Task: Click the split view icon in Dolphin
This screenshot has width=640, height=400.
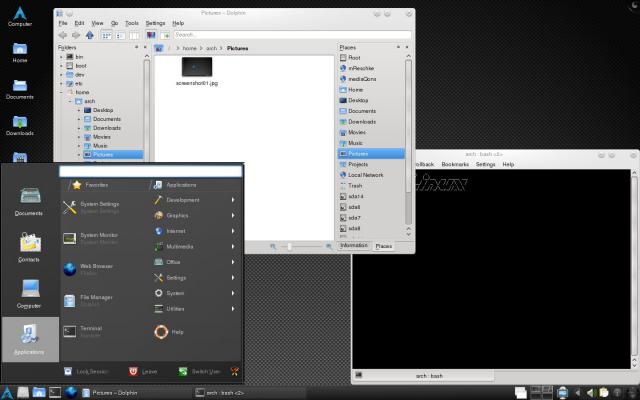Action: [164, 36]
